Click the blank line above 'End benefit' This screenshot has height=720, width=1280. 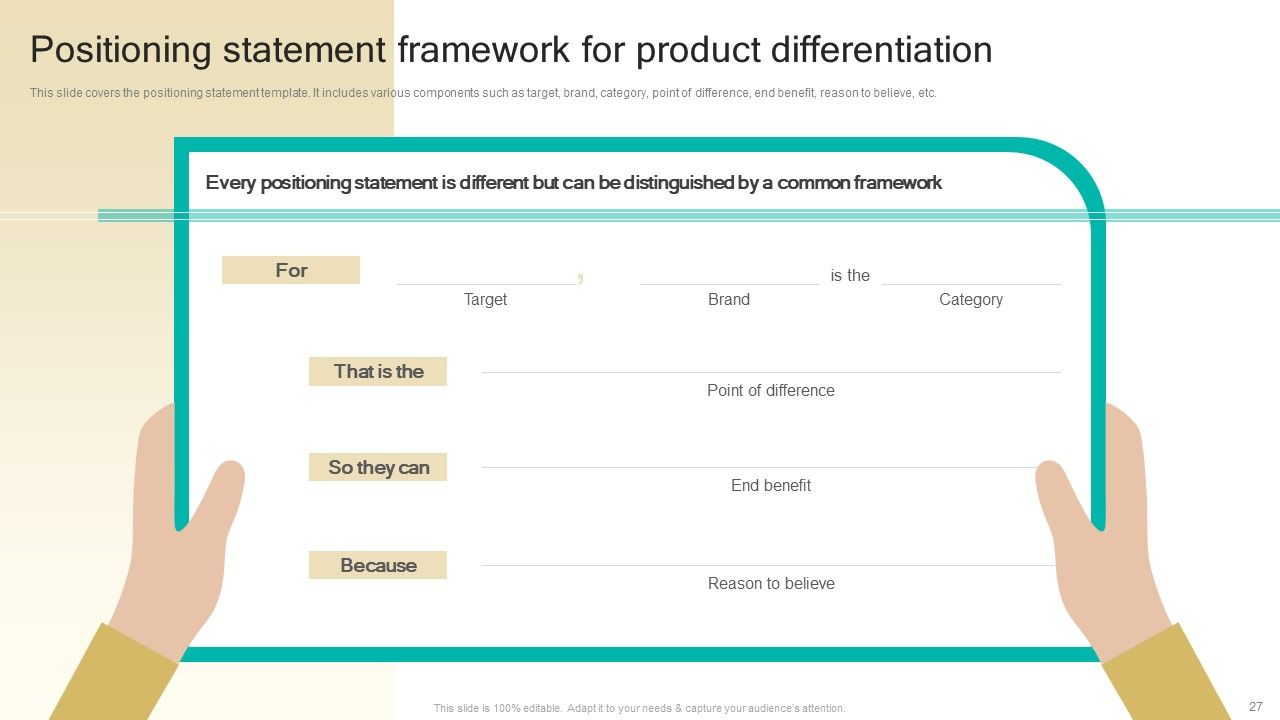pos(760,467)
